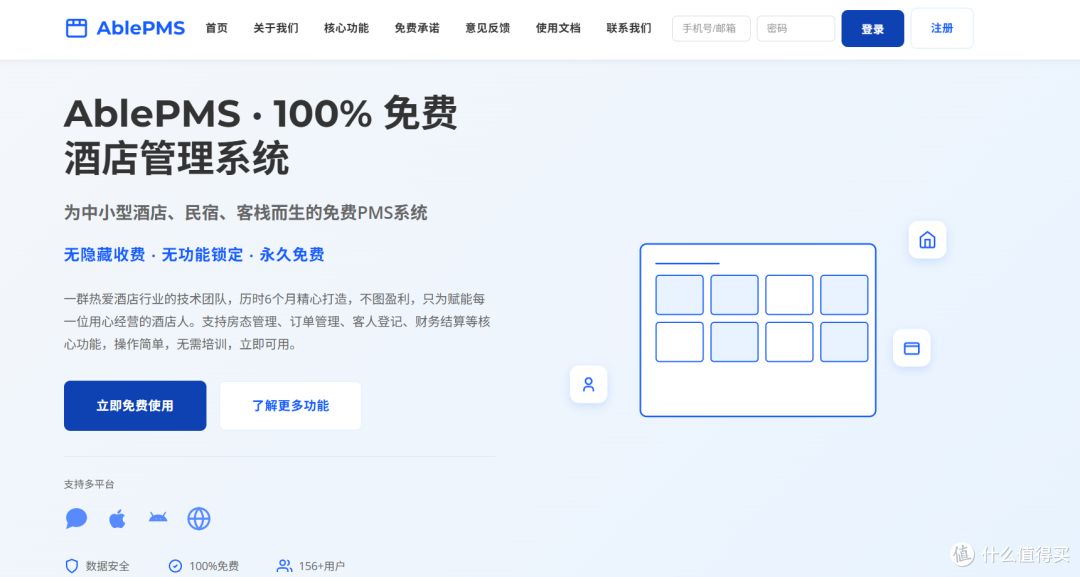Viewport: 1080px width, 577px height.
Task: Open 使用文档 in the top menu
Action: click(x=558, y=28)
